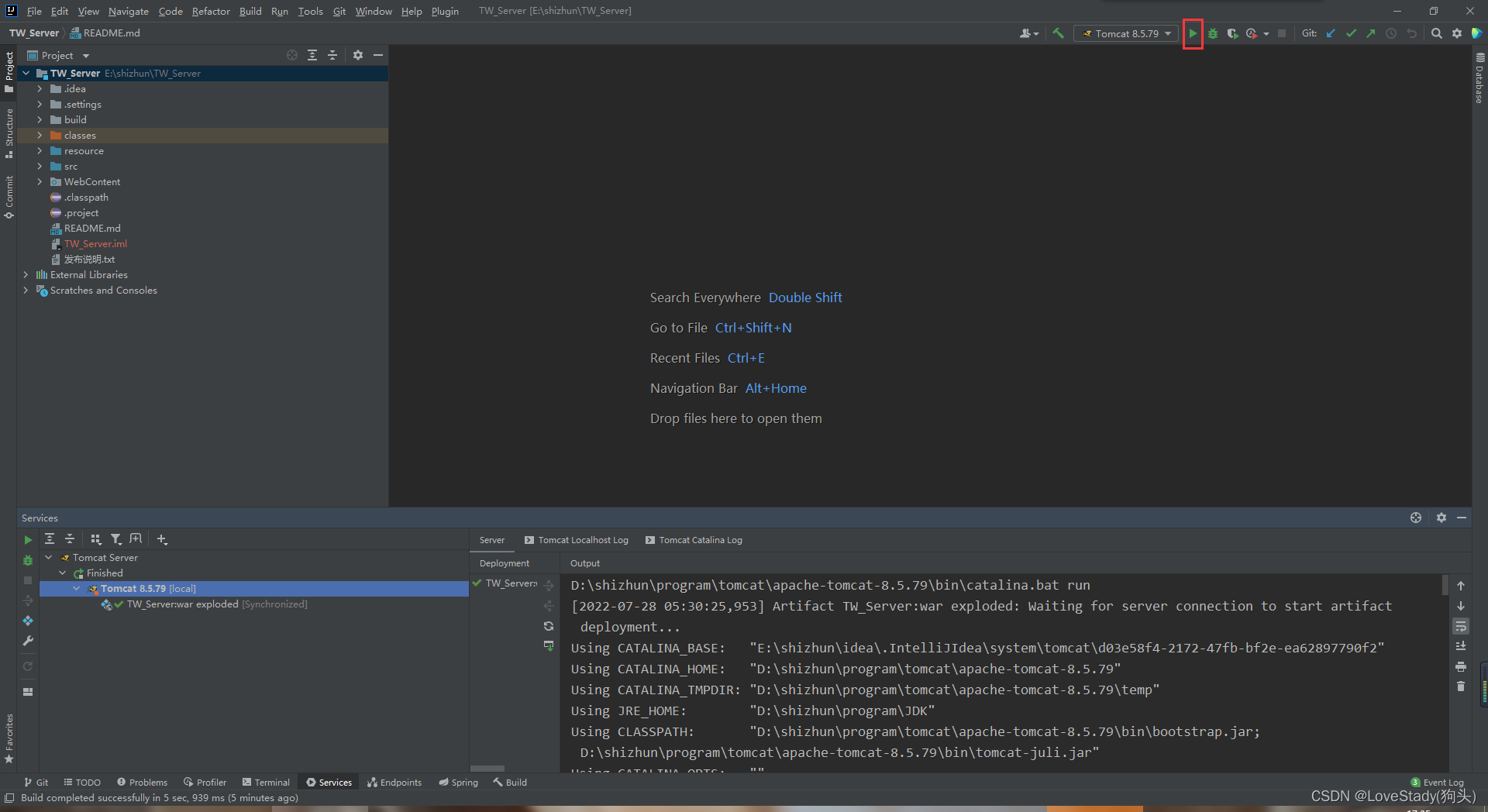
Task: Open the Navigate menu
Action: pos(128,11)
